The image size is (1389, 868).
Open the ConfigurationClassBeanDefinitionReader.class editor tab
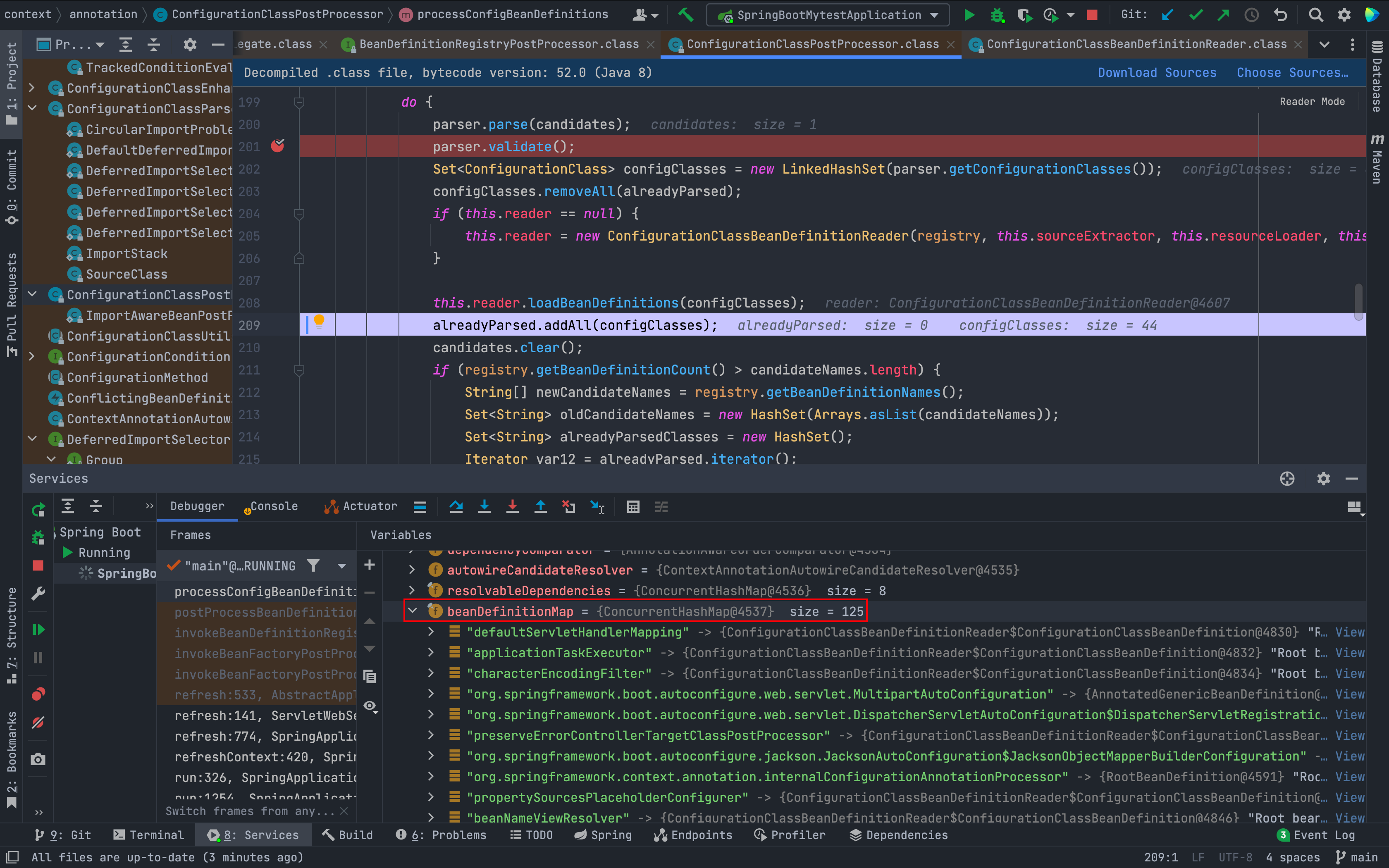tap(1136, 44)
